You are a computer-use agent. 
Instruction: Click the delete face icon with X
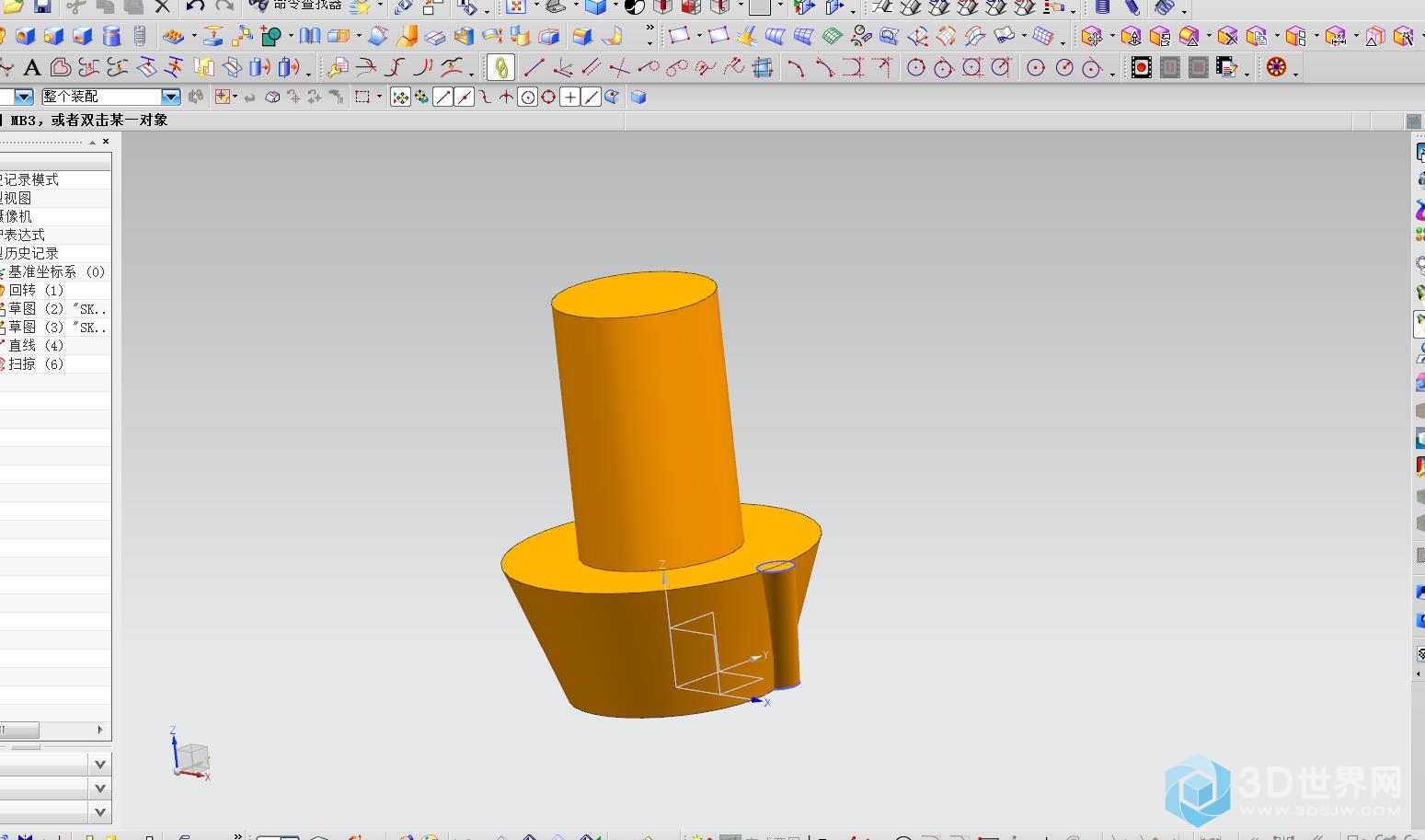click(x=1227, y=37)
